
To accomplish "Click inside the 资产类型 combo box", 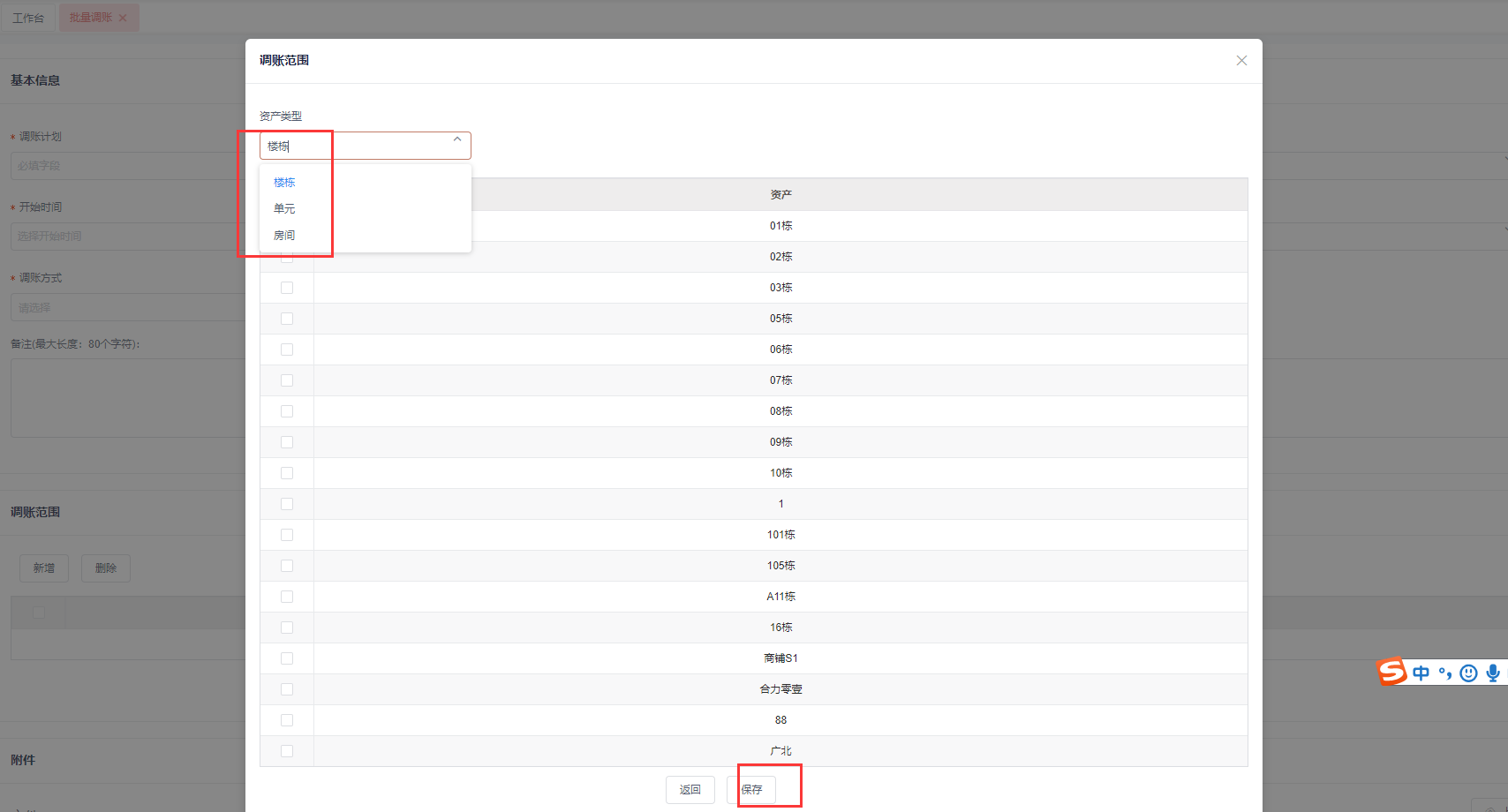I will [365, 146].
